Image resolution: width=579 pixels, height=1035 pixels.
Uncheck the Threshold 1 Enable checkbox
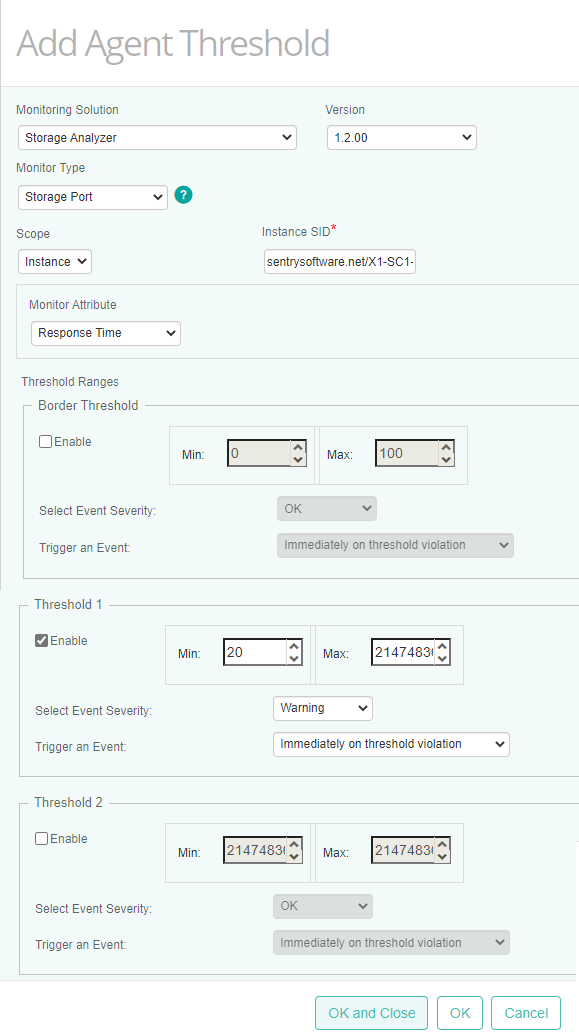click(x=42, y=640)
